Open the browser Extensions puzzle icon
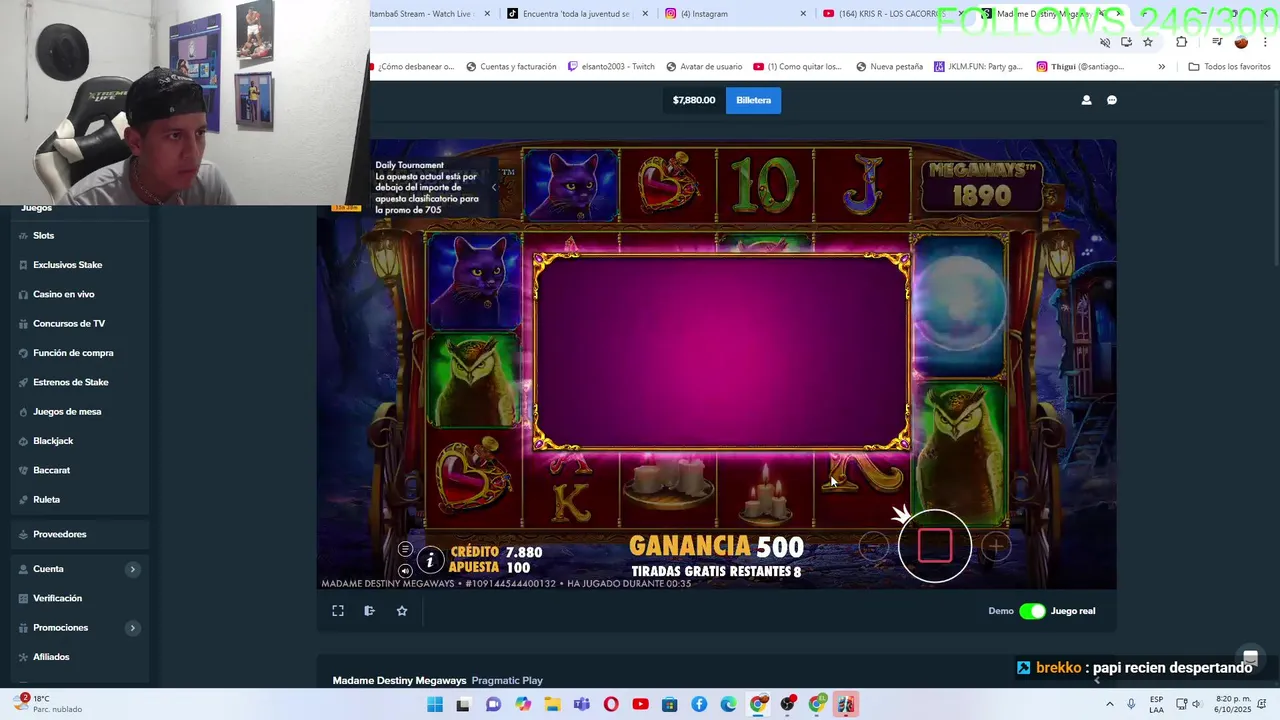 pos(1182,42)
